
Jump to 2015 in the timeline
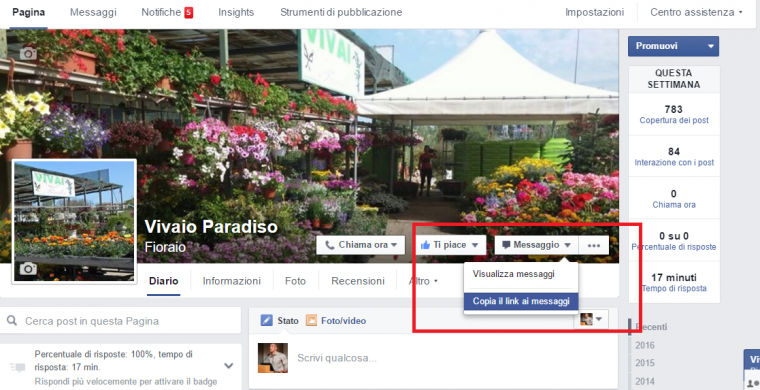pyautogui.click(x=645, y=363)
